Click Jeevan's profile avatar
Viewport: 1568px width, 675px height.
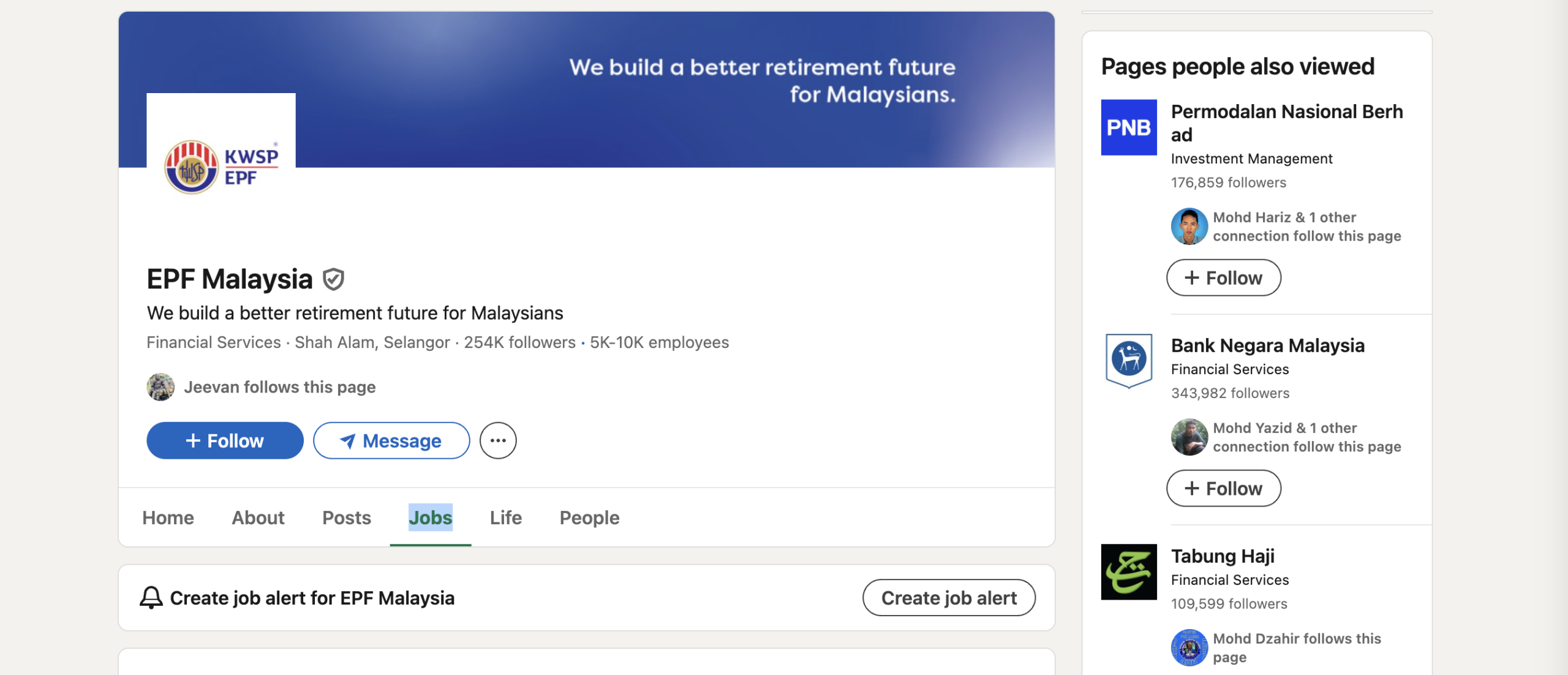[160, 387]
